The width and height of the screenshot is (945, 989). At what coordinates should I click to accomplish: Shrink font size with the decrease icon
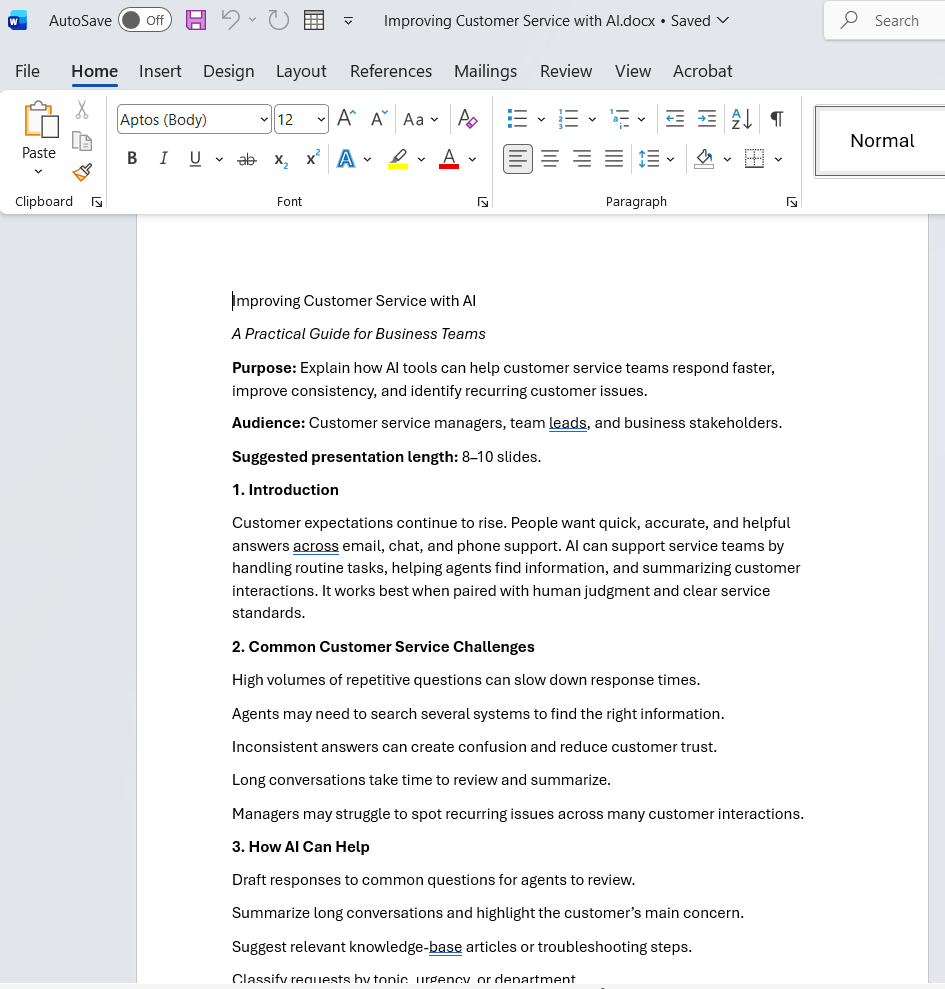[379, 119]
